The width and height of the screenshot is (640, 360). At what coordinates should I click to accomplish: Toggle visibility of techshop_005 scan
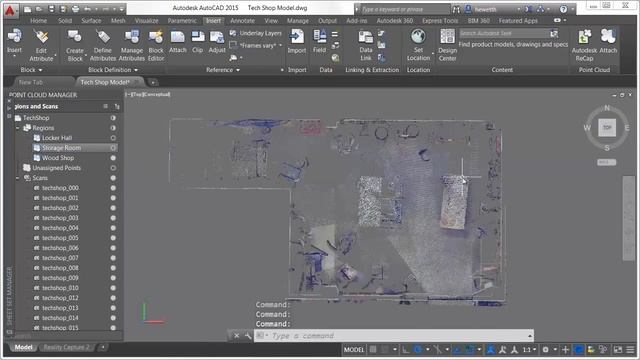[113, 238]
